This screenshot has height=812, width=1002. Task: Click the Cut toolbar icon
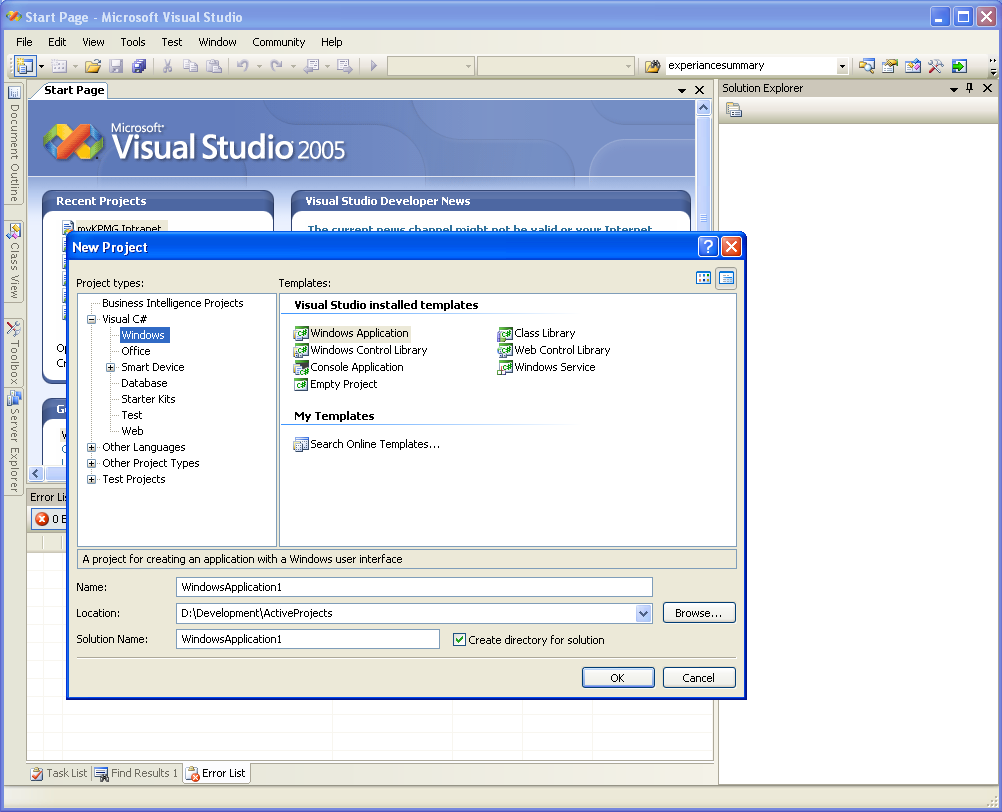pos(167,66)
